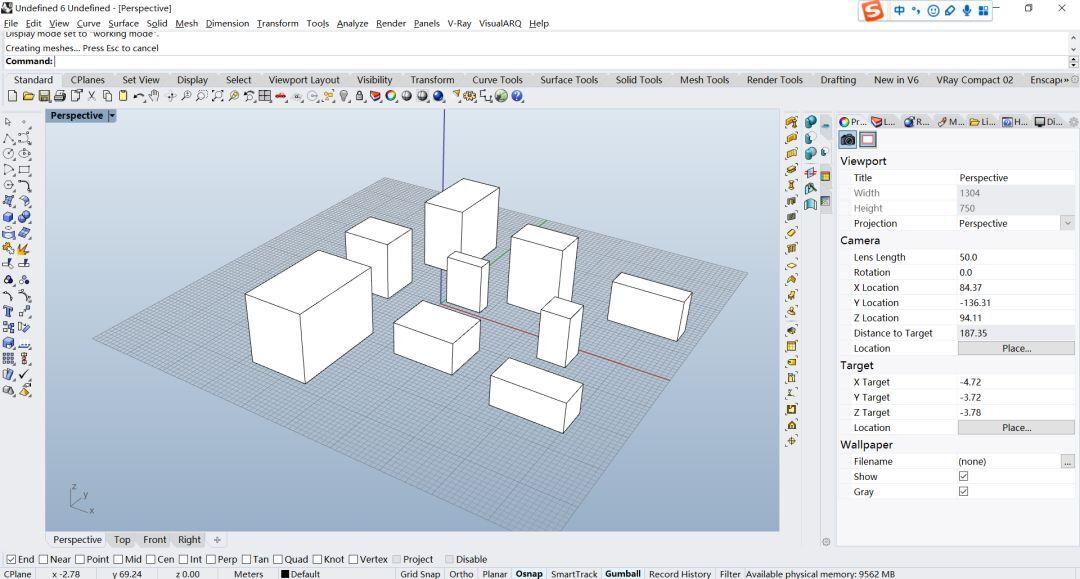This screenshot has height=579, width=1080.
Task: Open the Render menu
Action: (x=391, y=23)
